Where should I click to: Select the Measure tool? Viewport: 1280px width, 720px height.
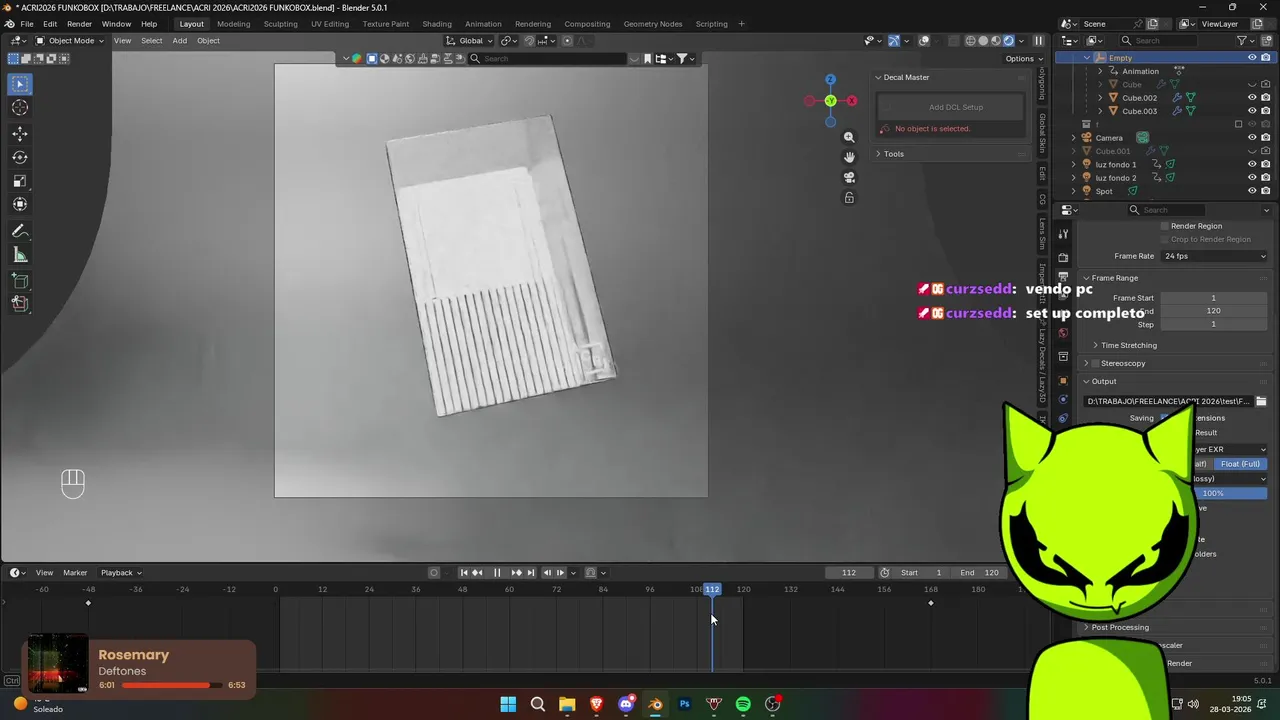[x=20, y=256]
